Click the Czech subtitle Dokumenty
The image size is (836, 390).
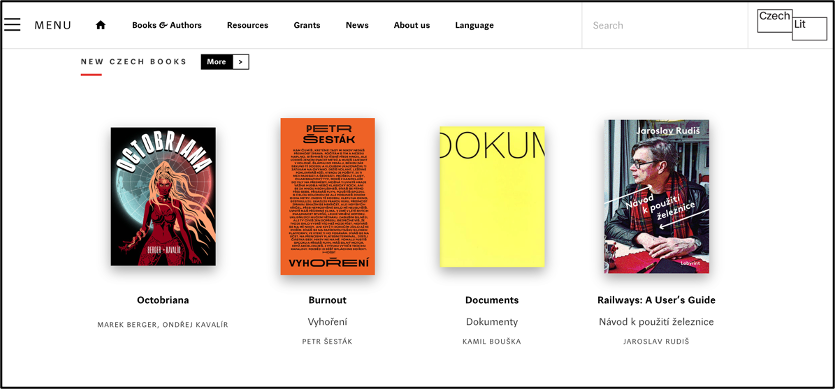pyautogui.click(x=492, y=322)
